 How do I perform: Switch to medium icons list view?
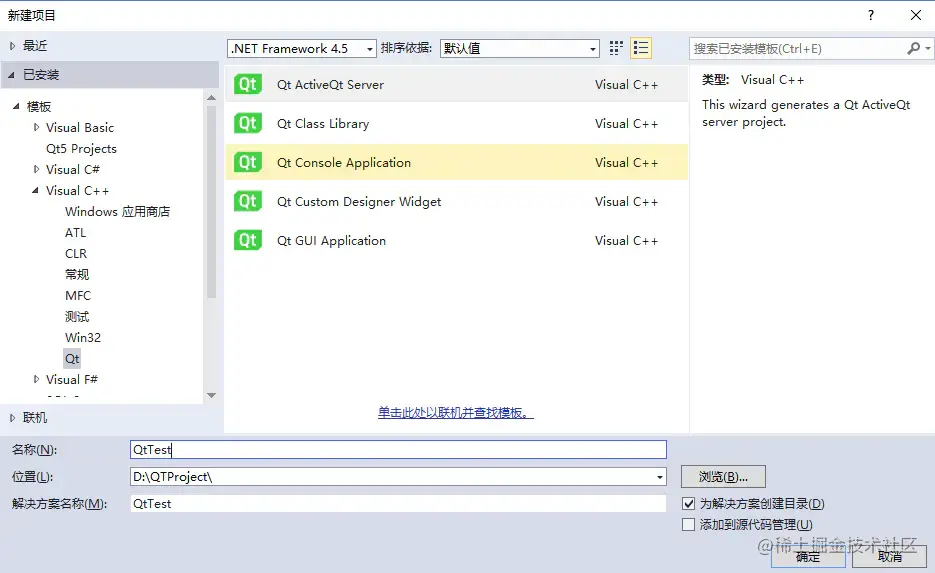point(641,48)
